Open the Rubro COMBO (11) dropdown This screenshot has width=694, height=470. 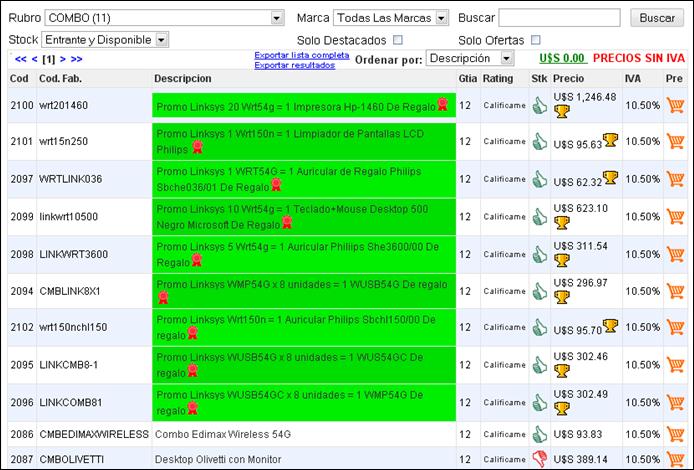pos(164,18)
